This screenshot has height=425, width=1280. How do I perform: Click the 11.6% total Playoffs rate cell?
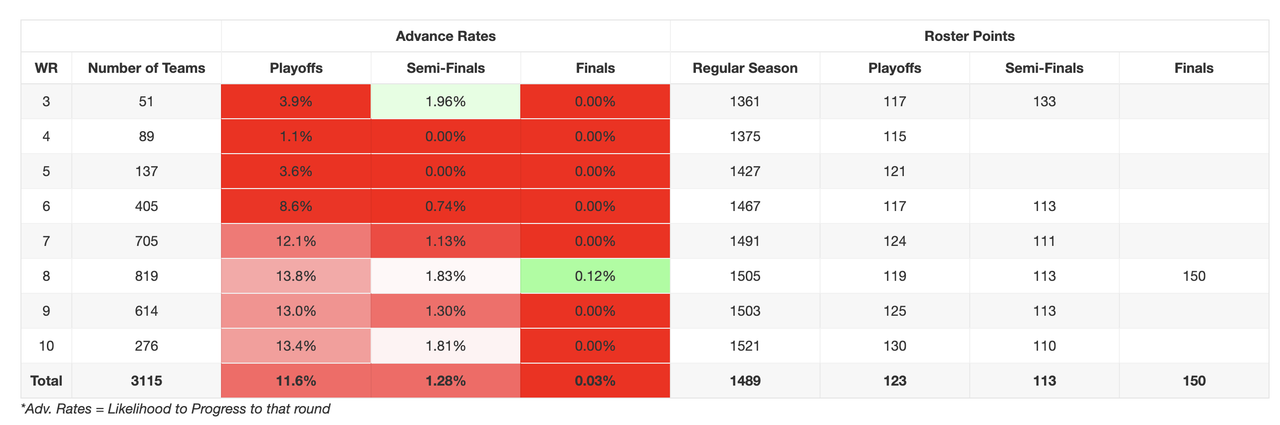[296, 381]
